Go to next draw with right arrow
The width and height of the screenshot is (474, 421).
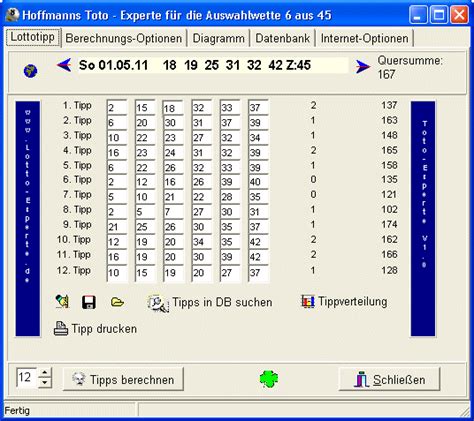(x=363, y=67)
